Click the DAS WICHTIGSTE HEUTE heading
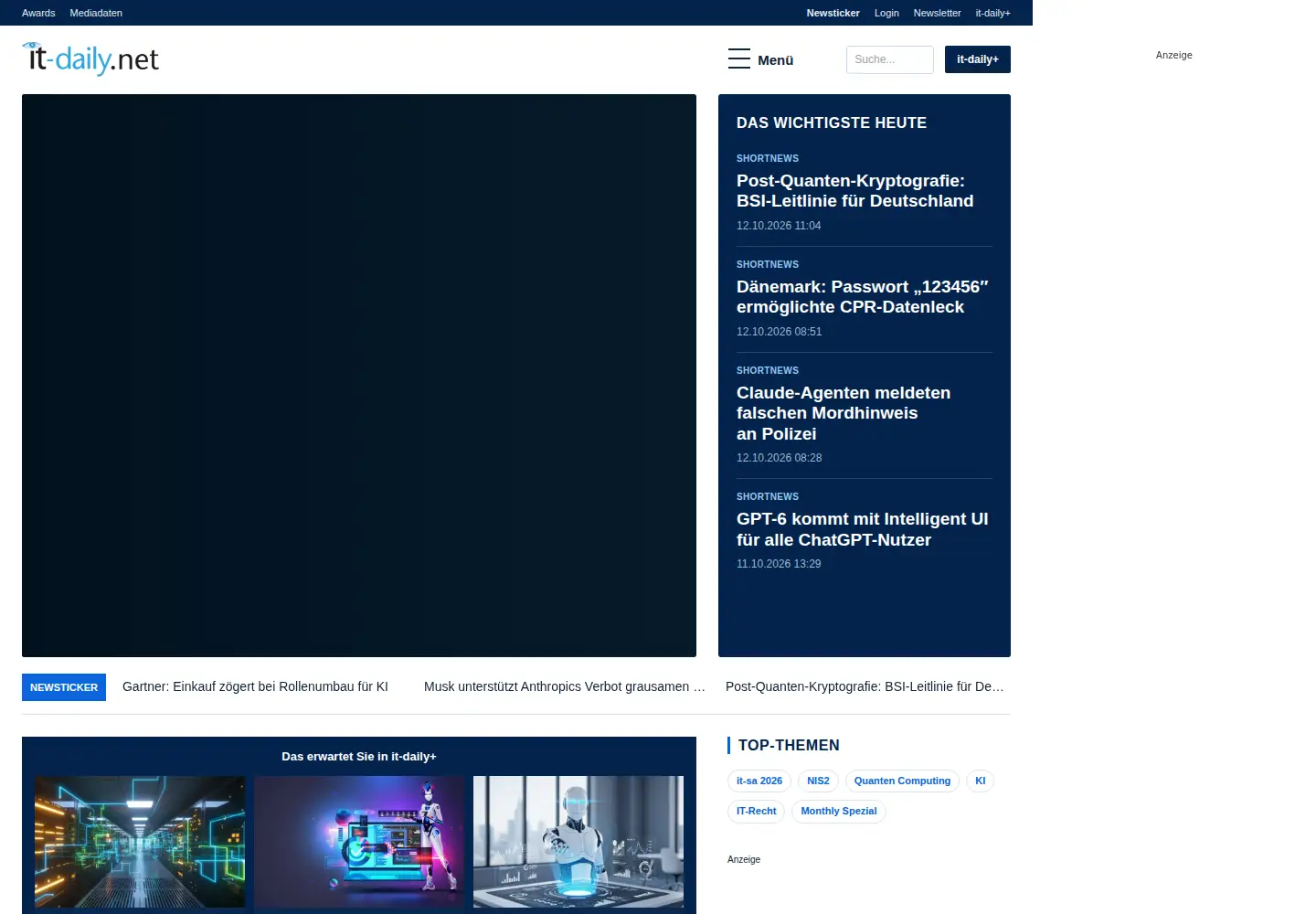 click(832, 122)
